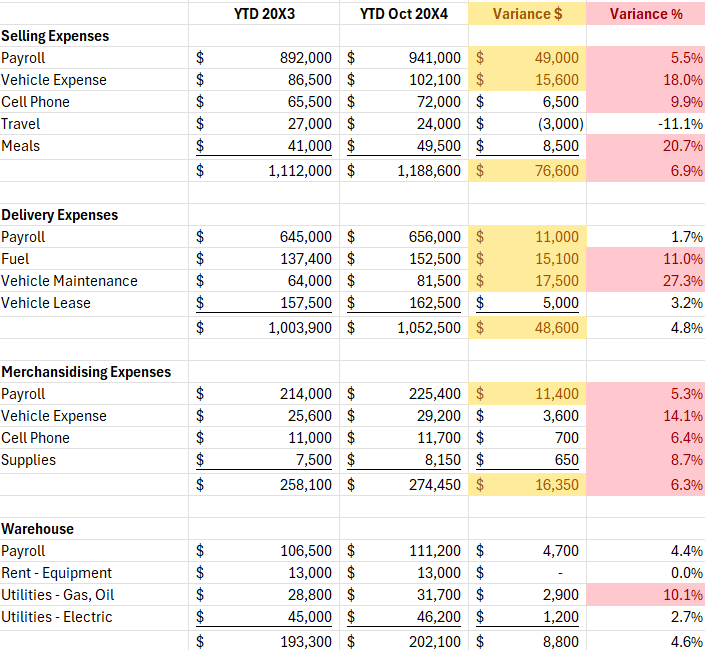705x650 pixels.
Task: Select the 'Vehicle Maintenance' row label
Action: pos(69,281)
